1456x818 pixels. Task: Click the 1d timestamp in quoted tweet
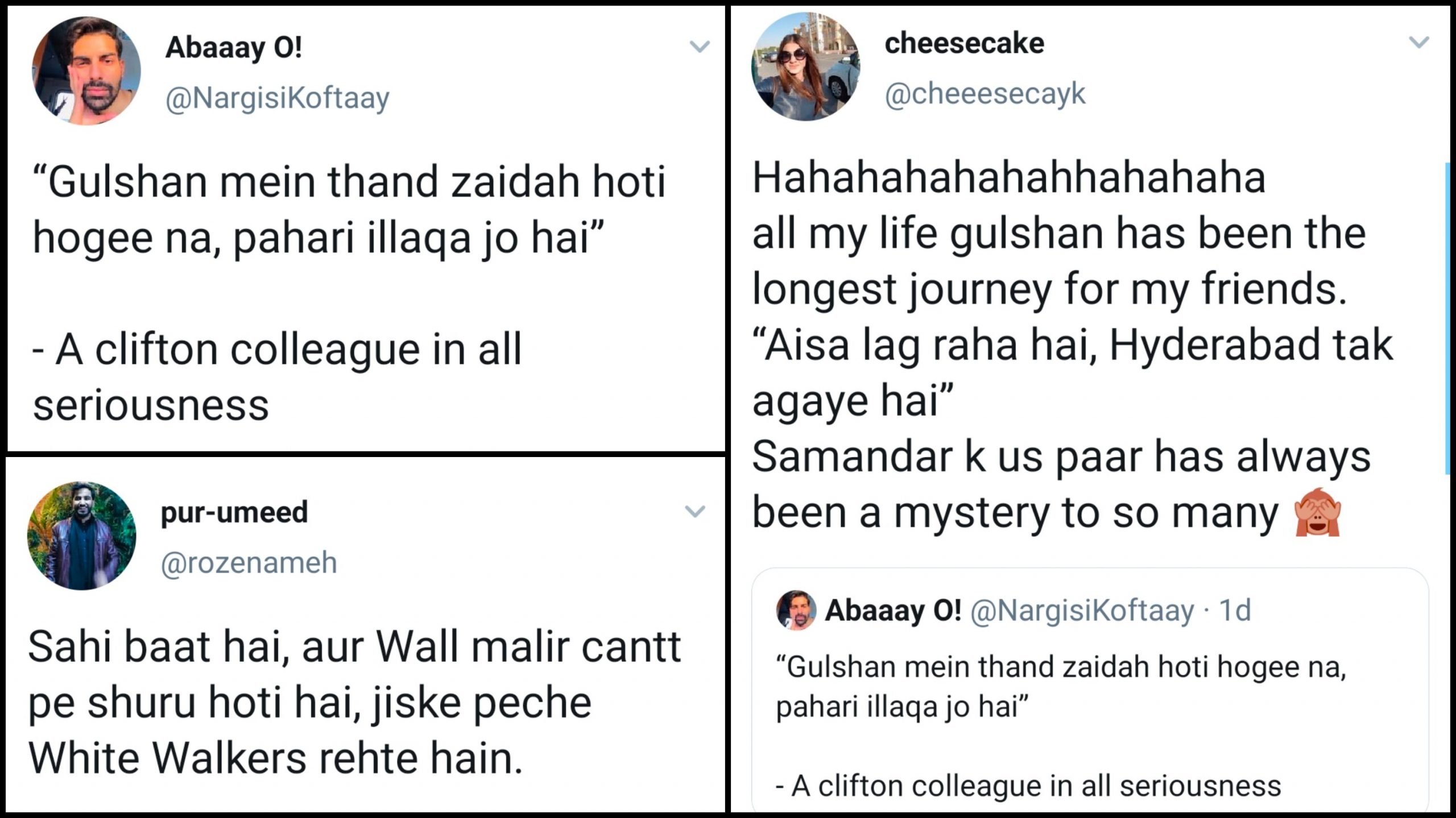(x=1235, y=611)
